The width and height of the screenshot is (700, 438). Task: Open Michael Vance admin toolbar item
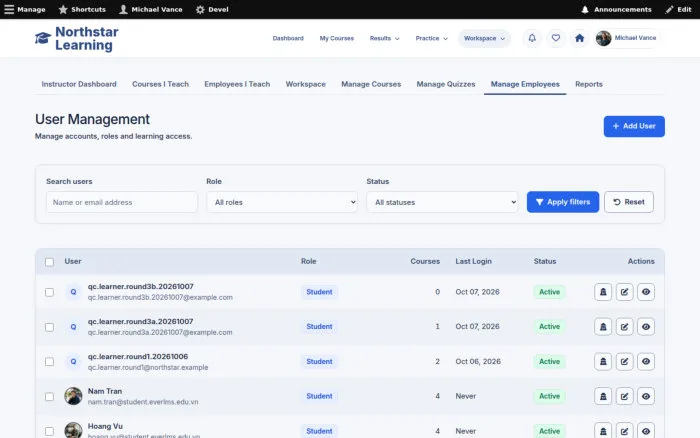151,9
